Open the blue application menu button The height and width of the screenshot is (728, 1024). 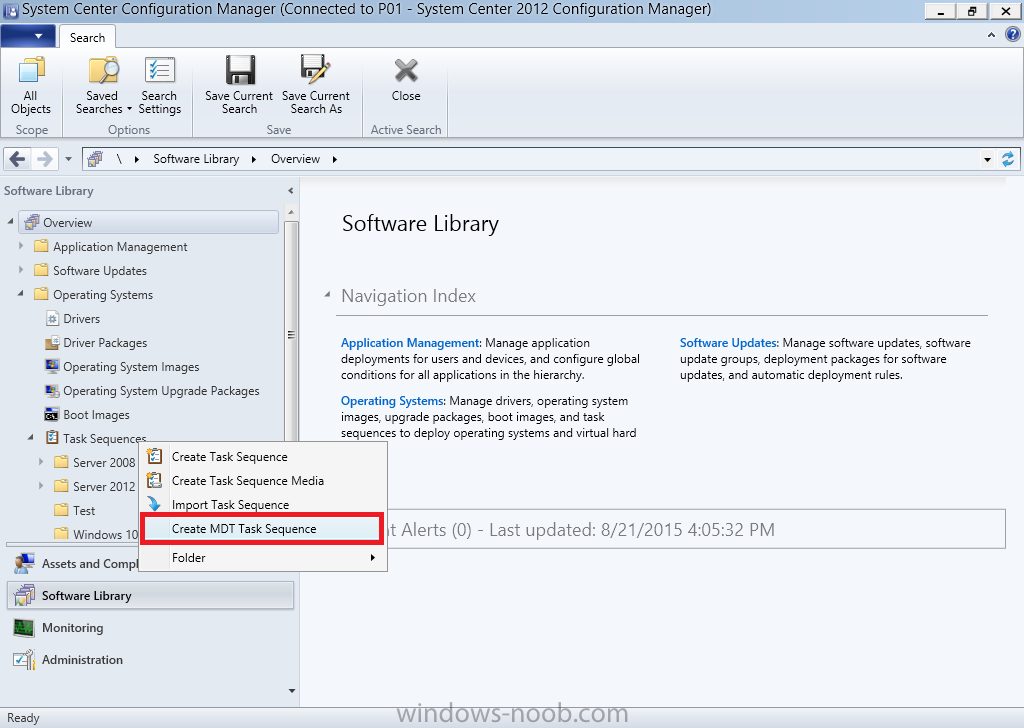[28, 36]
